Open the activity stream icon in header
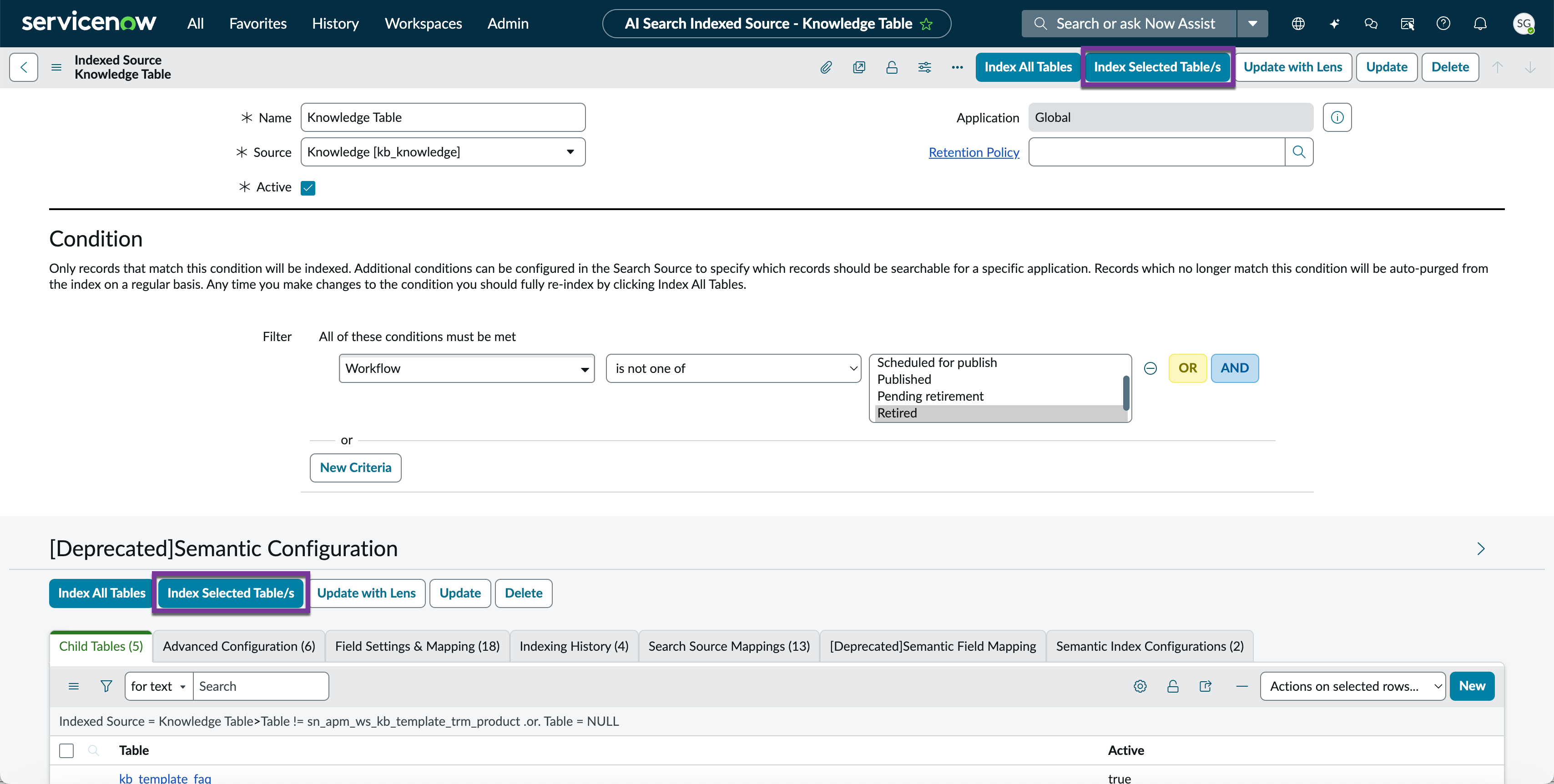 click(x=859, y=67)
